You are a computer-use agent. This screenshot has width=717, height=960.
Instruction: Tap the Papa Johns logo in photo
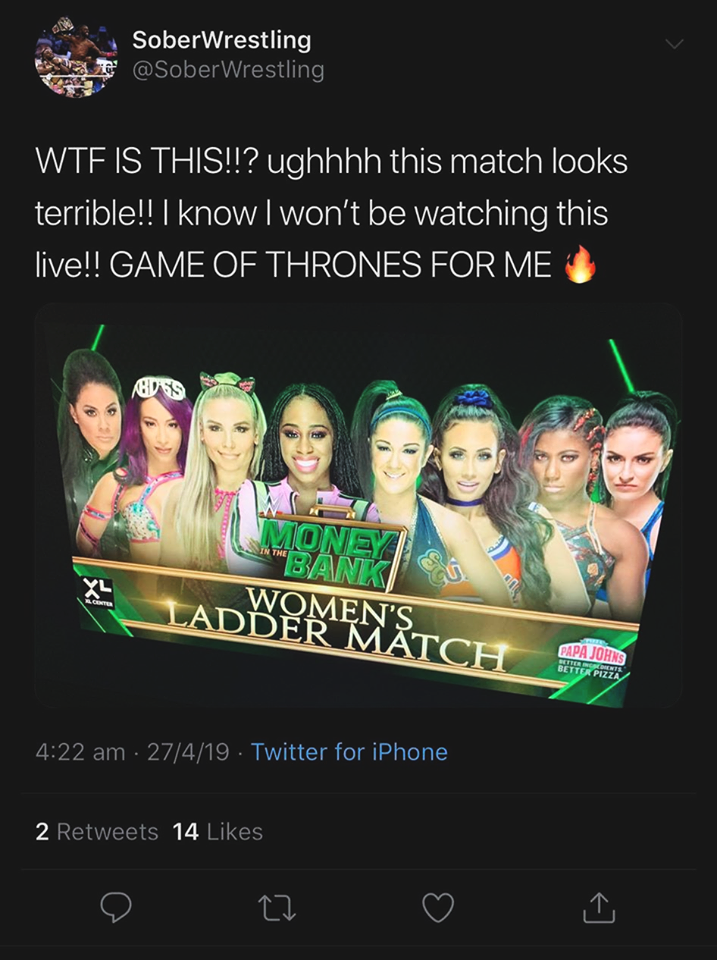coord(591,658)
